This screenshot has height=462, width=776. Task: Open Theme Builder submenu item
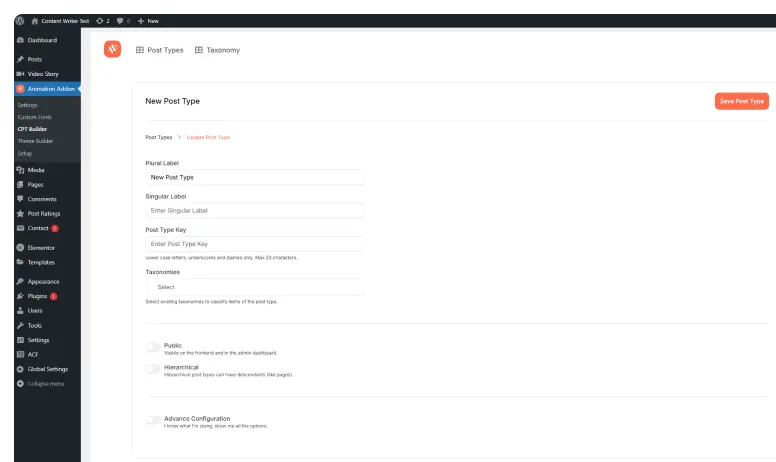point(35,141)
